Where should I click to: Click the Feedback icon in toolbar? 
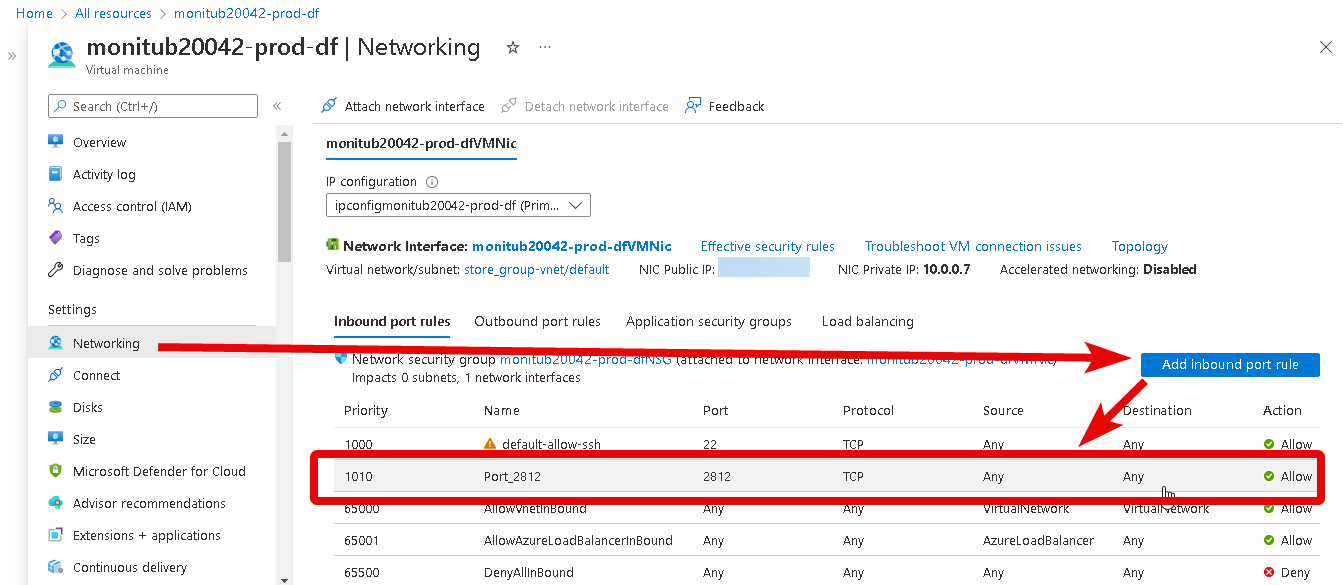tap(693, 106)
